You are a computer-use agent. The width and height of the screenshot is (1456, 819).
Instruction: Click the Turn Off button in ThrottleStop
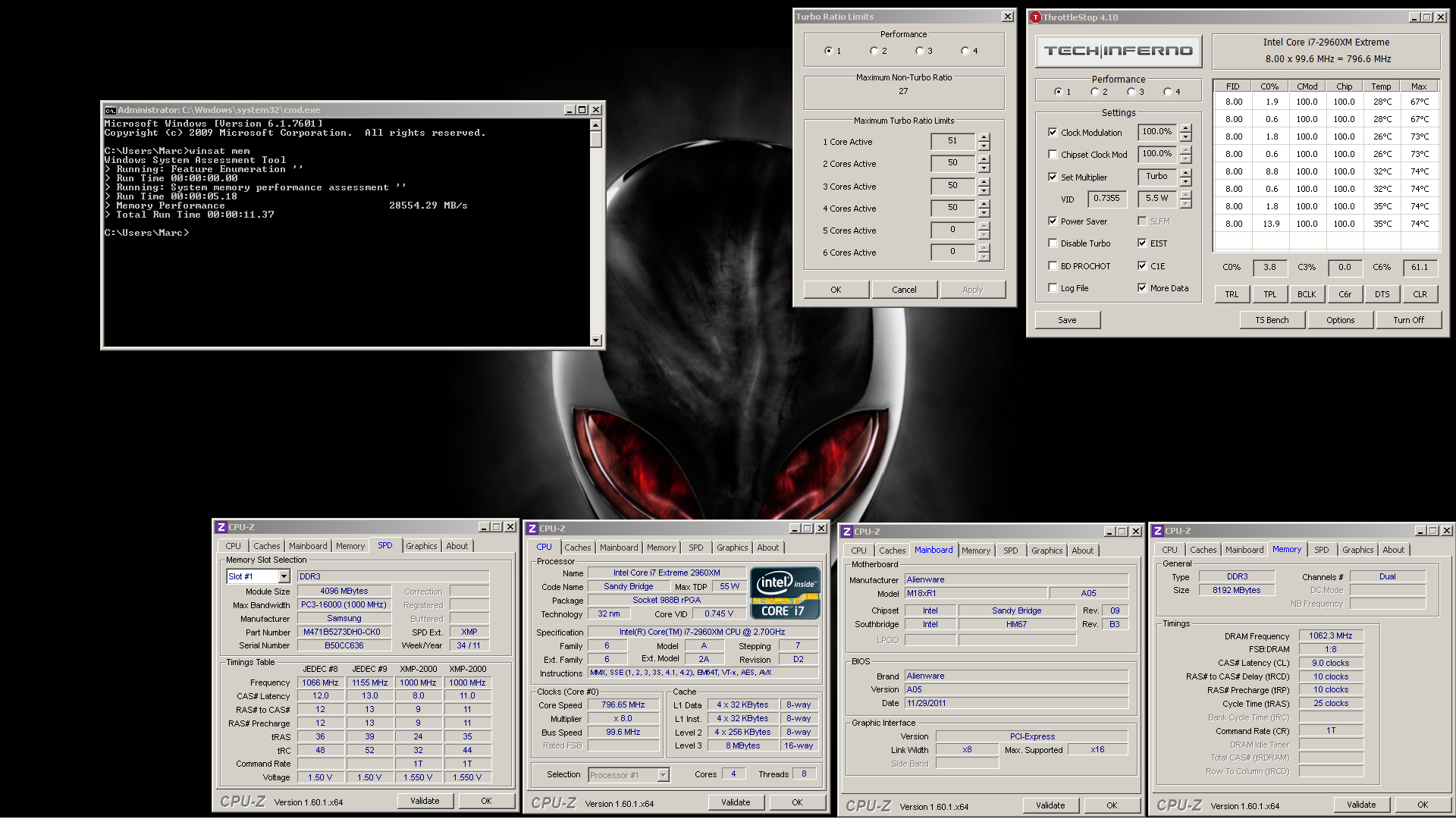click(x=1408, y=320)
